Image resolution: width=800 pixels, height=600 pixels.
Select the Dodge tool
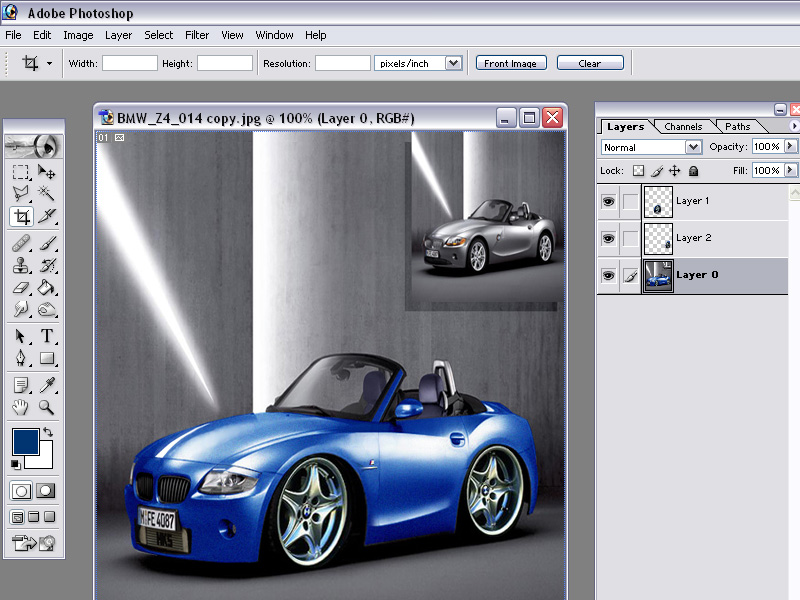coord(46,309)
